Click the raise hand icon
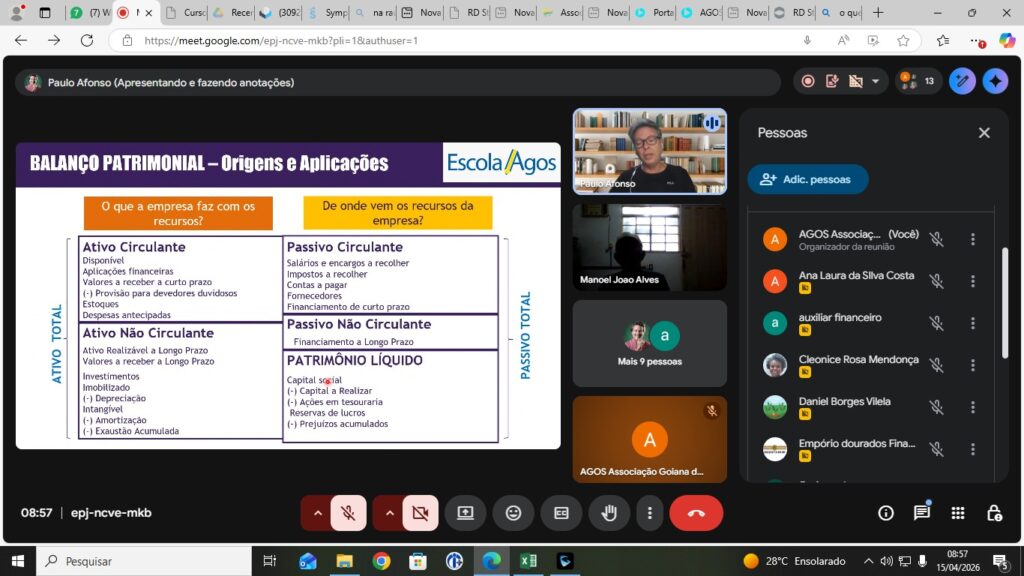This screenshot has height=576, width=1024. point(608,513)
